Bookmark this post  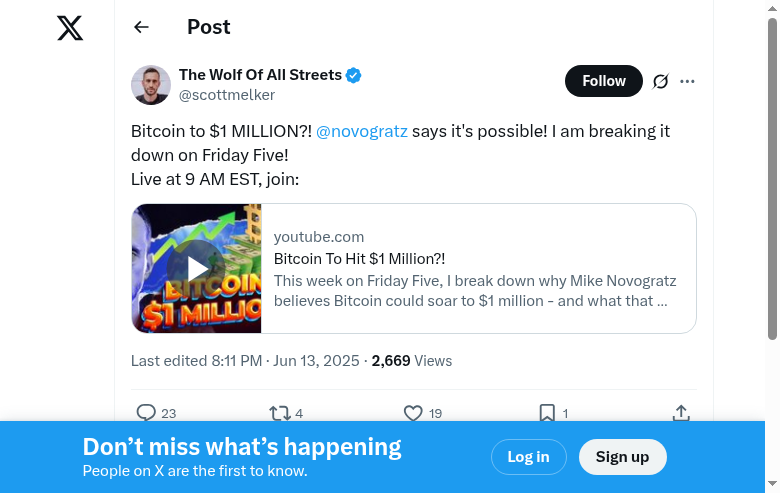click(547, 412)
